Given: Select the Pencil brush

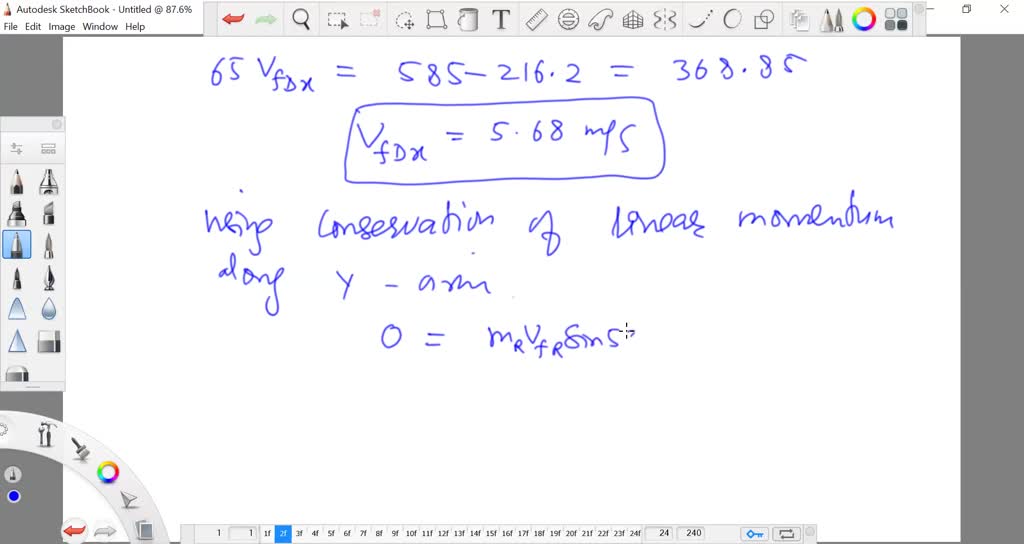Looking at the screenshot, I should point(17,182).
